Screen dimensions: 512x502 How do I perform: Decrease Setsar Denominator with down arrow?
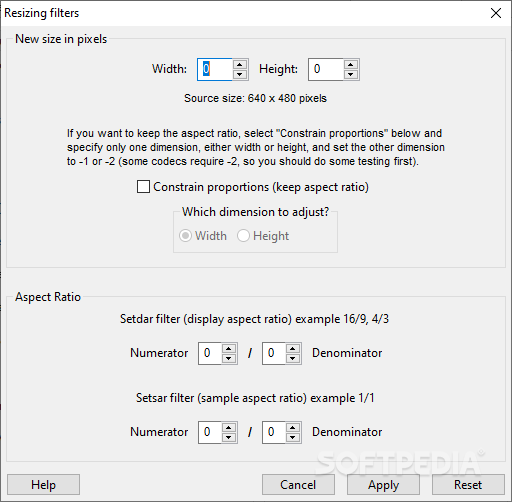pyautogui.click(x=293, y=437)
